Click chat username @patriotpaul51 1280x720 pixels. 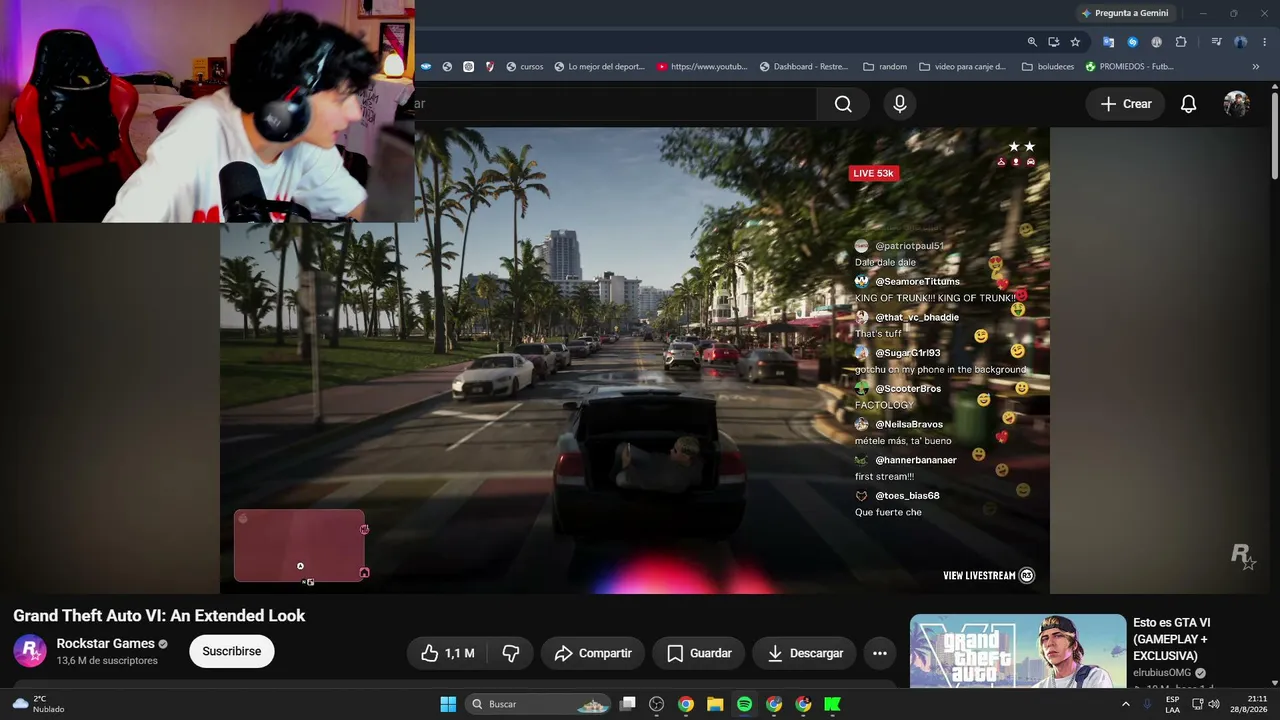pyautogui.click(x=909, y=246)
